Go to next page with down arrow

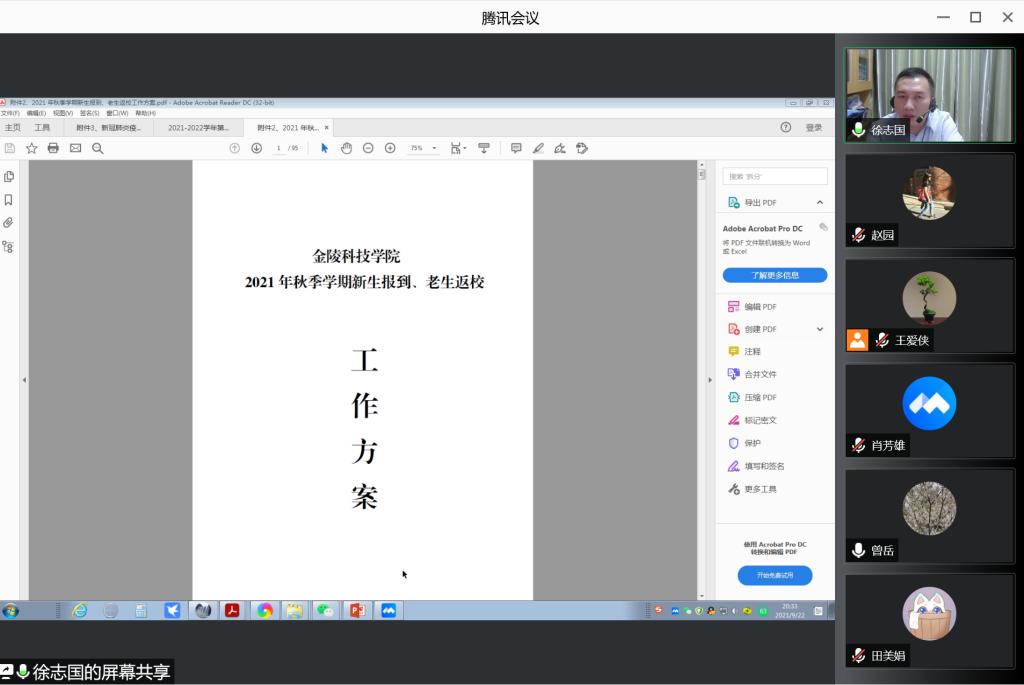pos(256,148)
